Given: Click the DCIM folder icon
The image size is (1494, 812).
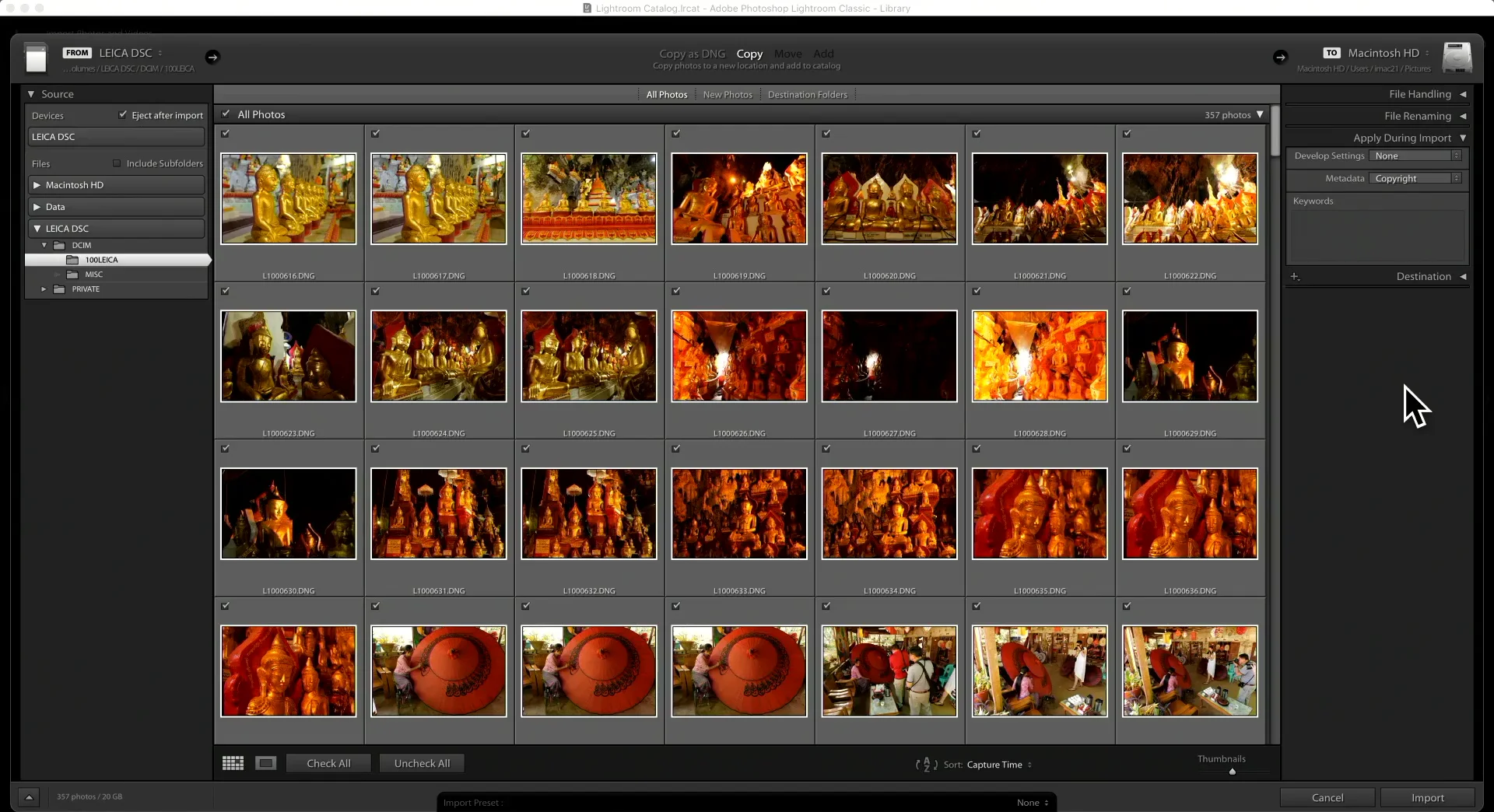Looking at the screenshot, I should [59, 245].
